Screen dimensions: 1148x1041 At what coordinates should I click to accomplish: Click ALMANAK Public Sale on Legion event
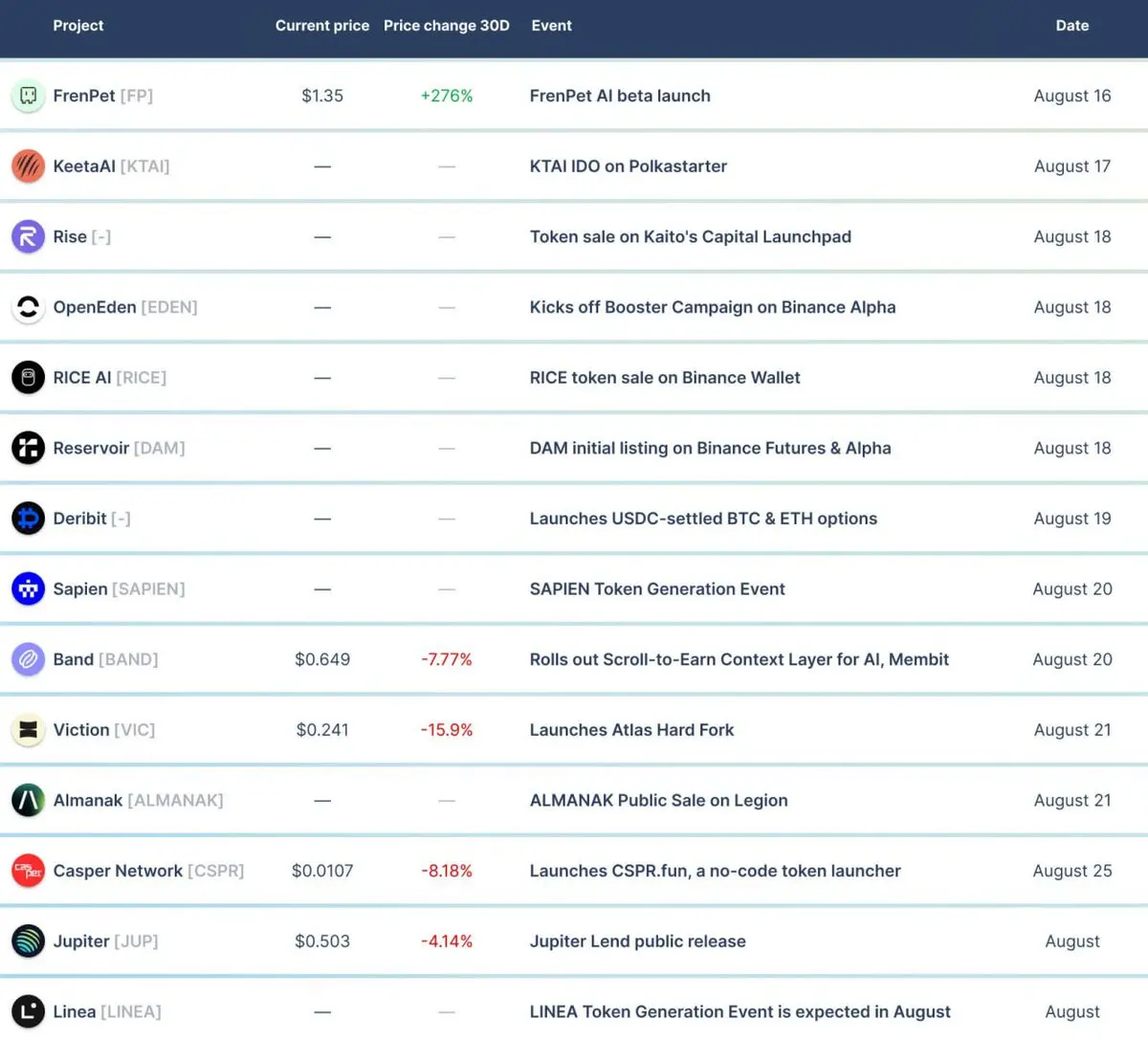tap(659, 800)
